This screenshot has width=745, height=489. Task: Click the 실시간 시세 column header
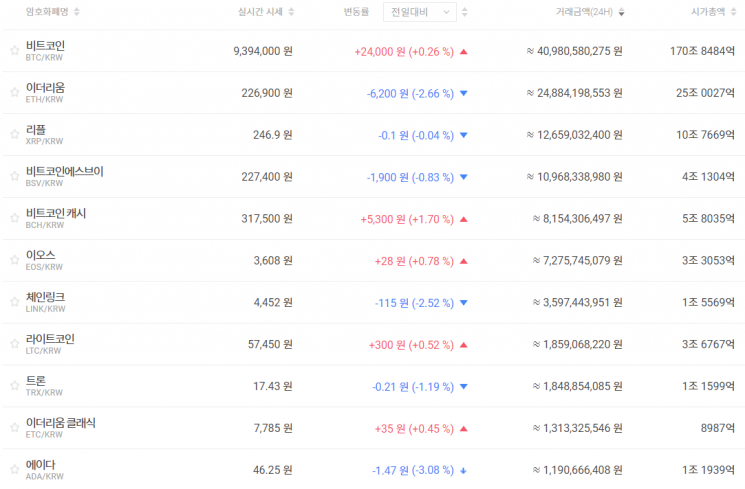[260, 12]
